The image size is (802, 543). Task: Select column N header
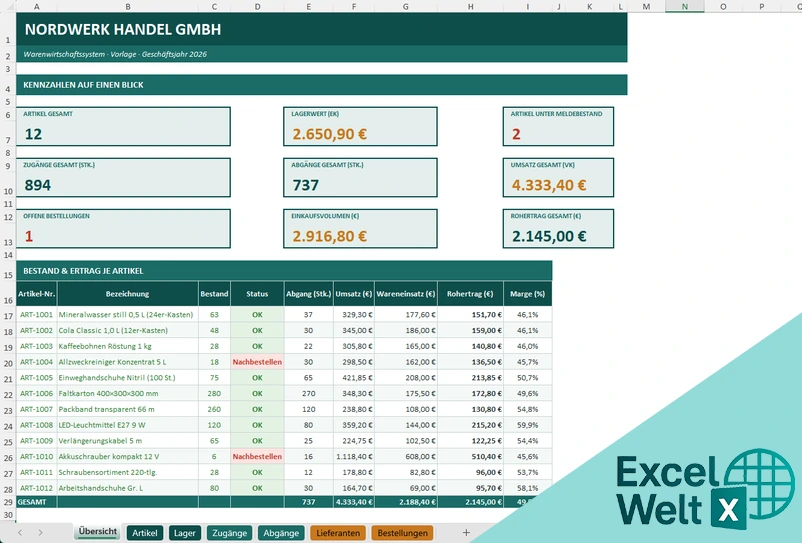click(x=684, y=6)
